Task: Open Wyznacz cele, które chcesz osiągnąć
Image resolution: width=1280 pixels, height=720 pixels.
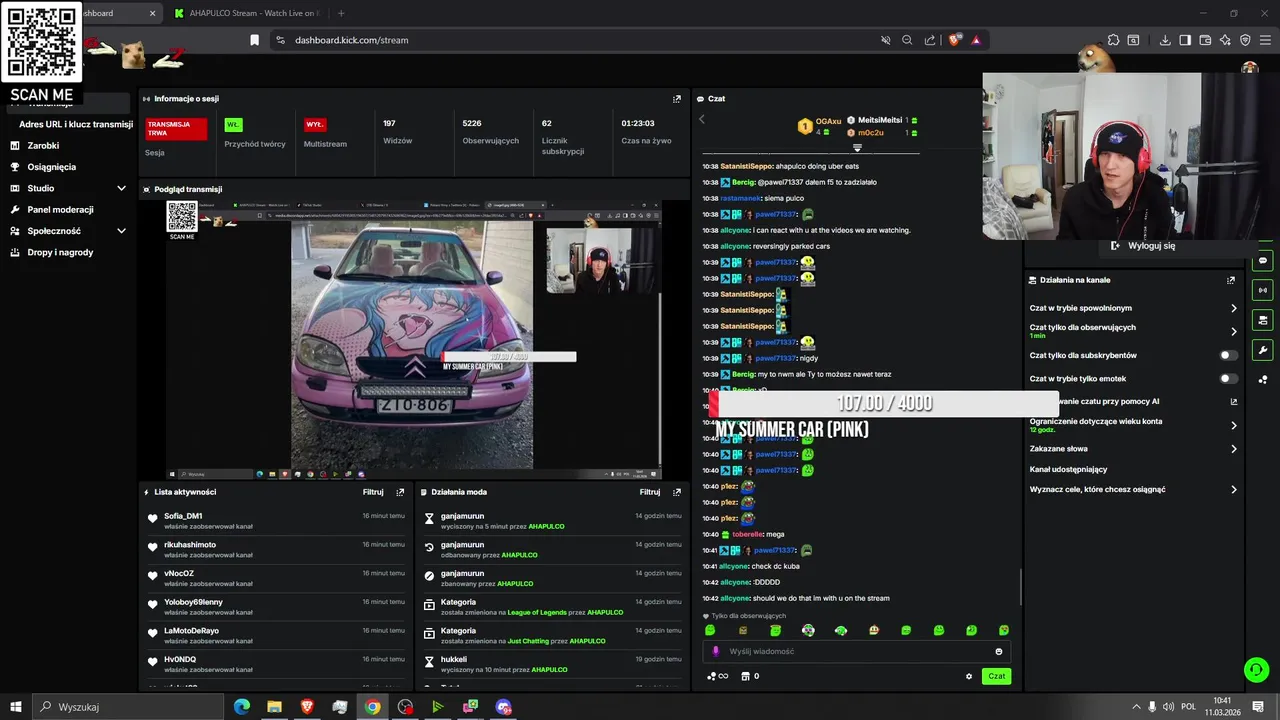Action: tap(1133, 489)
